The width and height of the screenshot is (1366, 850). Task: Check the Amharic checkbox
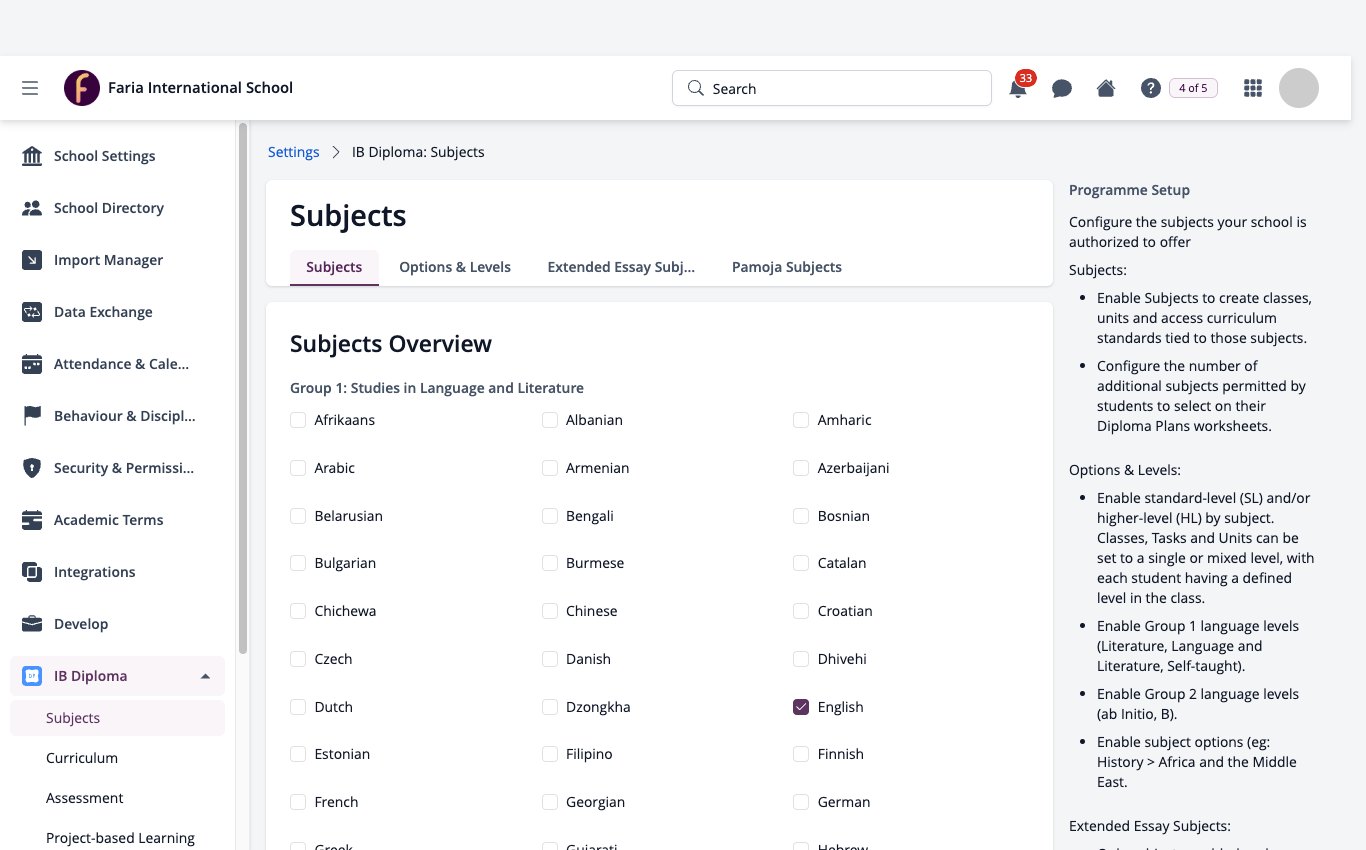(801, 420)
